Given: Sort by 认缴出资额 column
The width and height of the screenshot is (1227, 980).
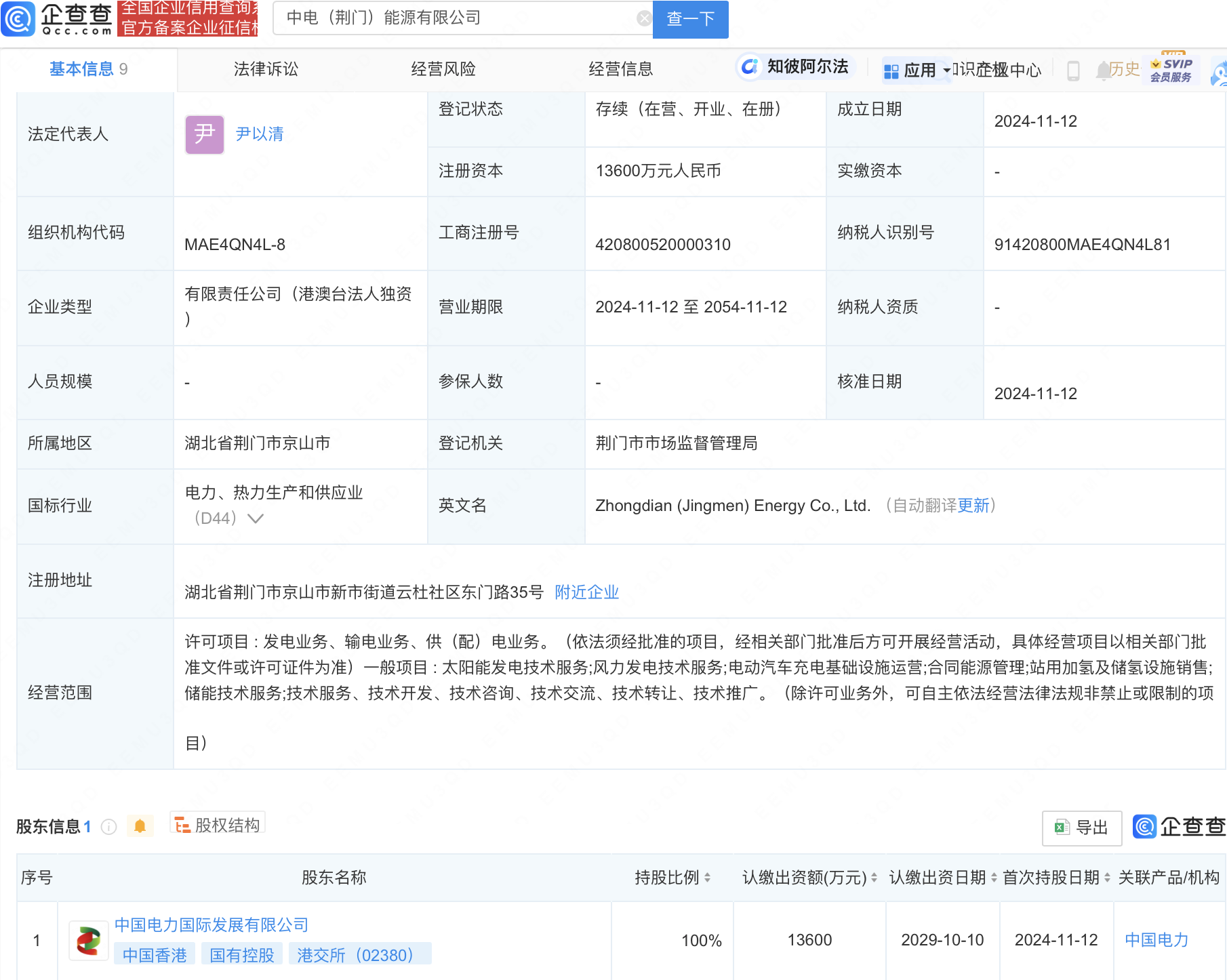Looking at the screenshot, I should click(874, 878).
